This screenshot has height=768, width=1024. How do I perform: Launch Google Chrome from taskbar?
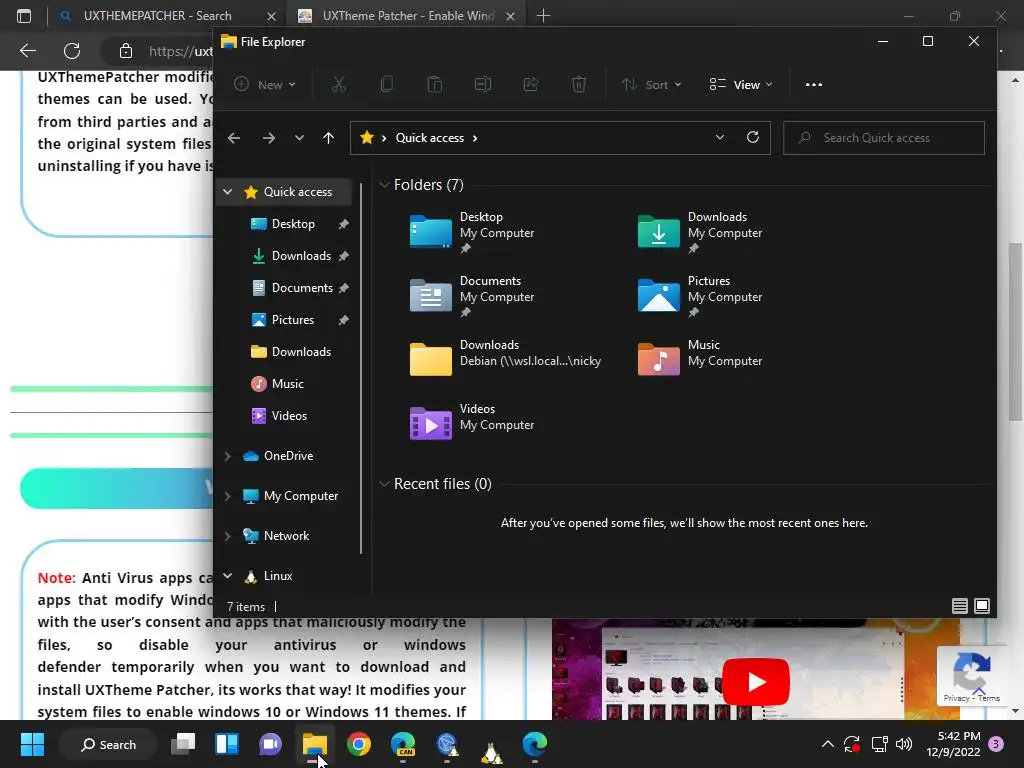click(359, 744)
